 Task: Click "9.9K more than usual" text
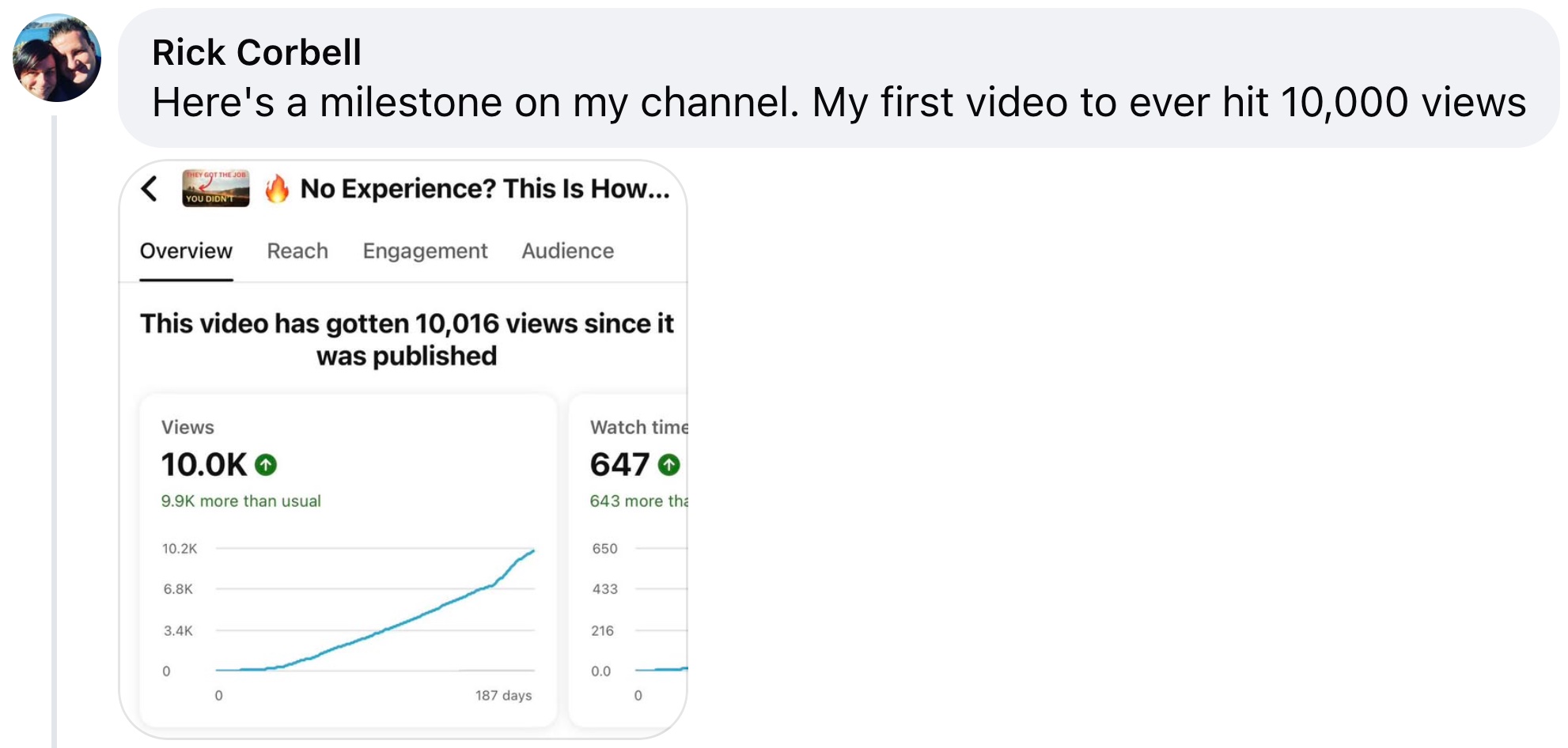click(x=241, y=501)
